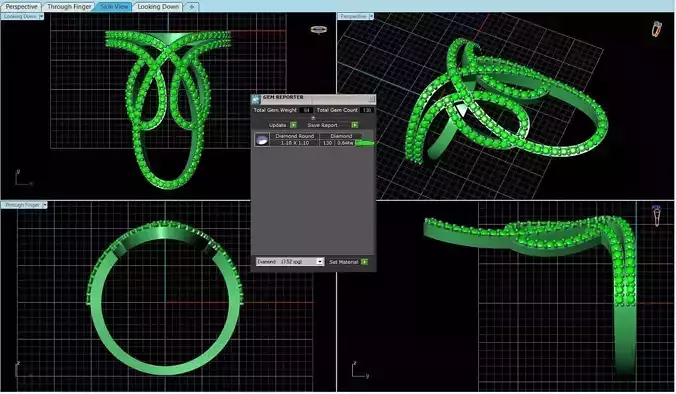The width and height of the screenshot is (676, 394).
Task: Click the Gem Reporter panel icon
Action: [256, 100]
